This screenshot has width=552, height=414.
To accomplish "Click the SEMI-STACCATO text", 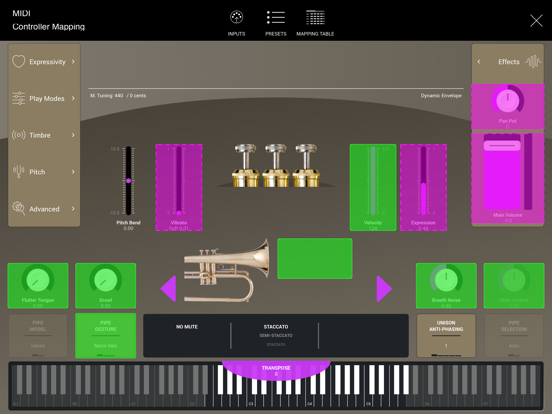I will point(276,335).
